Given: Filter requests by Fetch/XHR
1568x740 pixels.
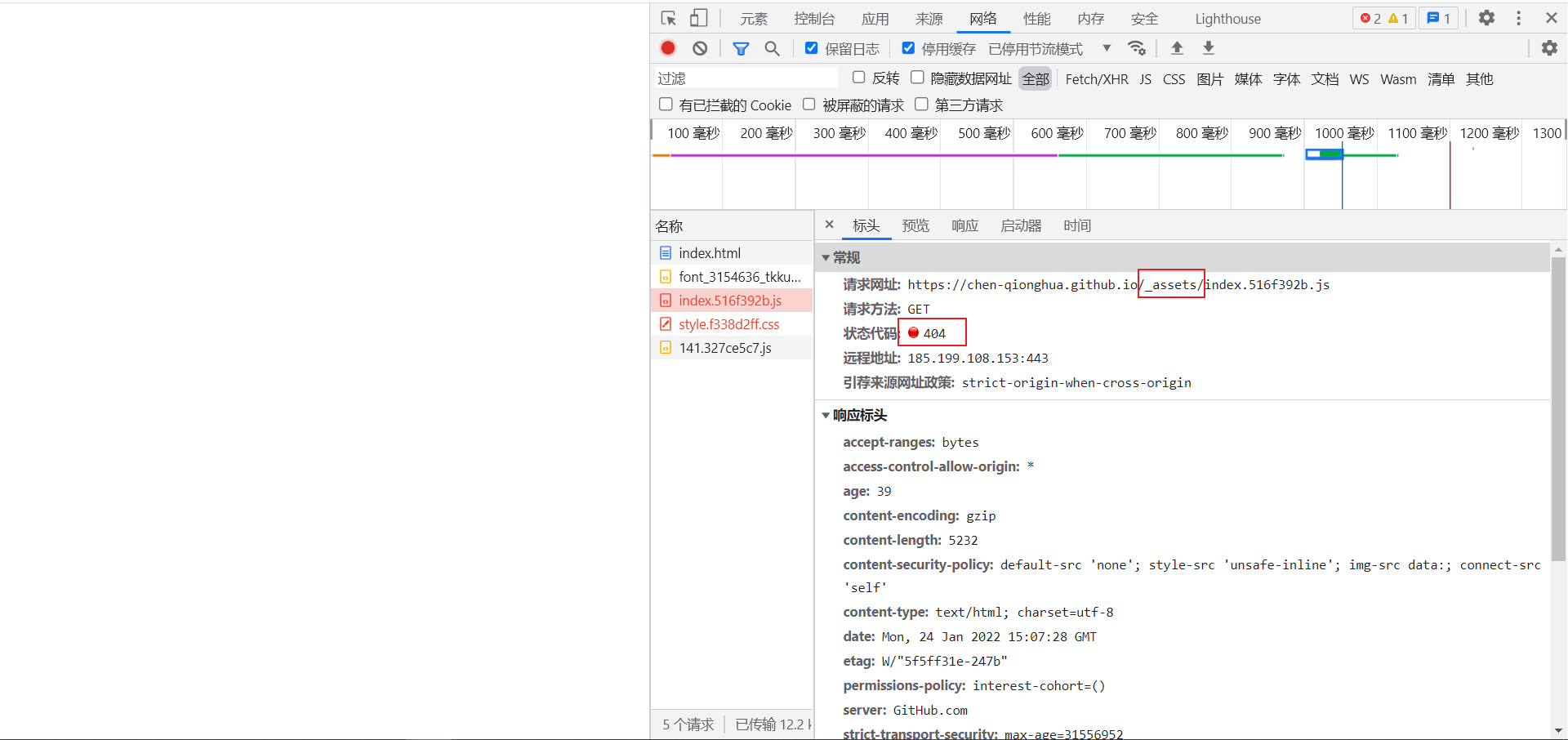Looking at the screenshot, I should pos(1097,79).
